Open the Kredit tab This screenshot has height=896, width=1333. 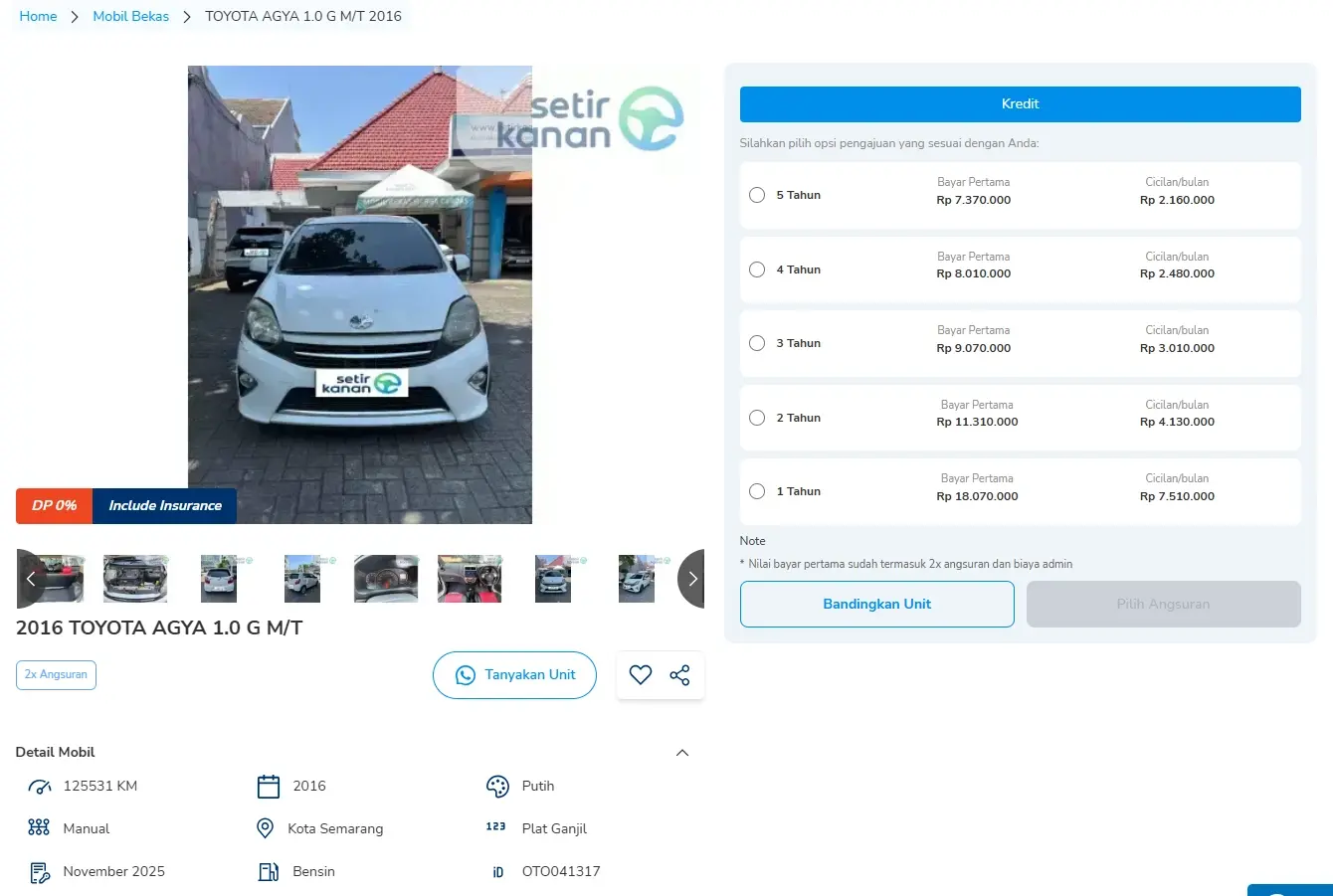tap(1020, 104)
